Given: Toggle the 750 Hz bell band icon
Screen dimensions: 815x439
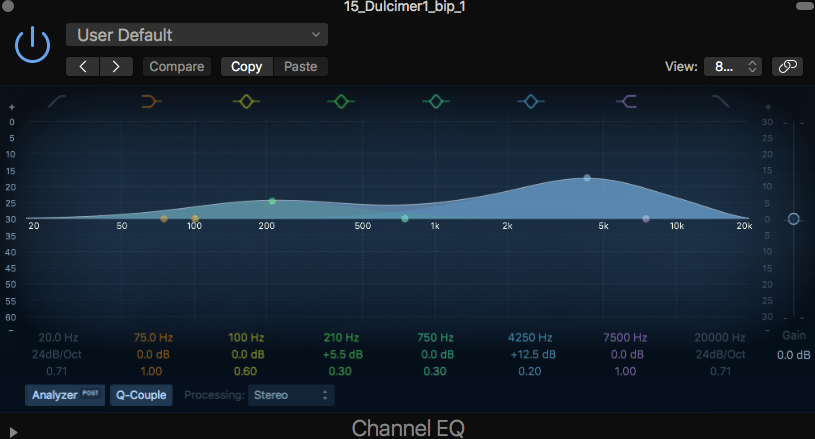Looking at the screenshot, I should click(435, 101).
